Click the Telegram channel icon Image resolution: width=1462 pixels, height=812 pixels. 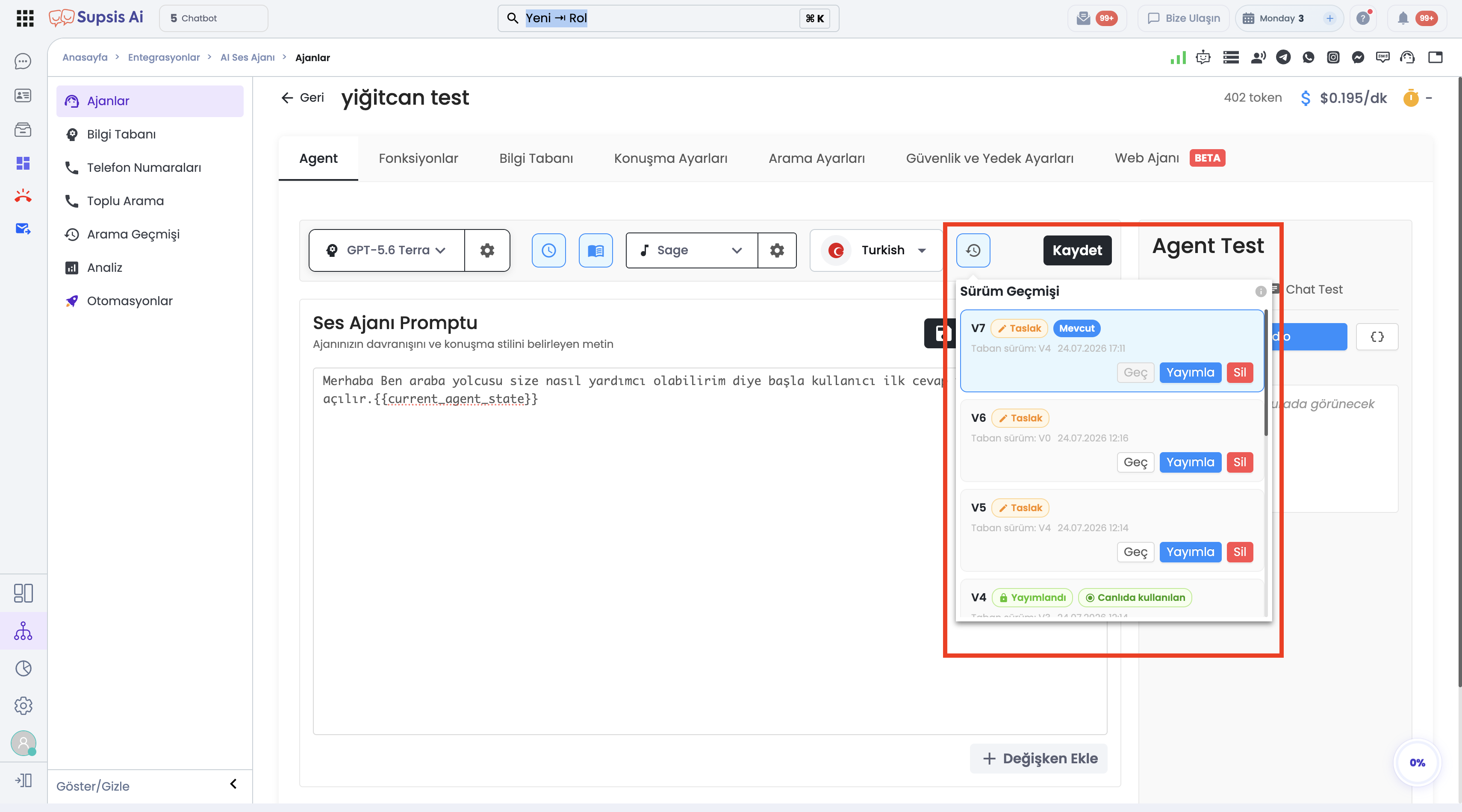[1283, 57]
